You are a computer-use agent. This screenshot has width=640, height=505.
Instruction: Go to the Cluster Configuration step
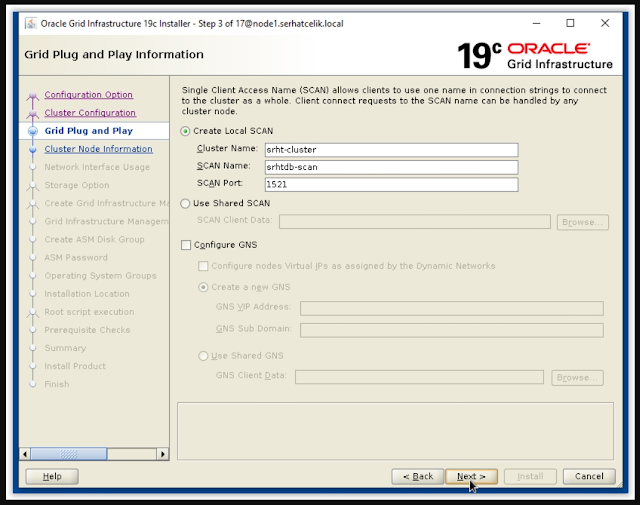click(90, 113)
